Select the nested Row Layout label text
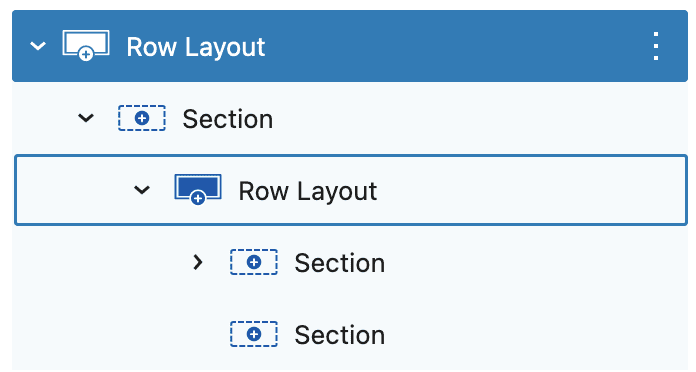 coord(308,191)
